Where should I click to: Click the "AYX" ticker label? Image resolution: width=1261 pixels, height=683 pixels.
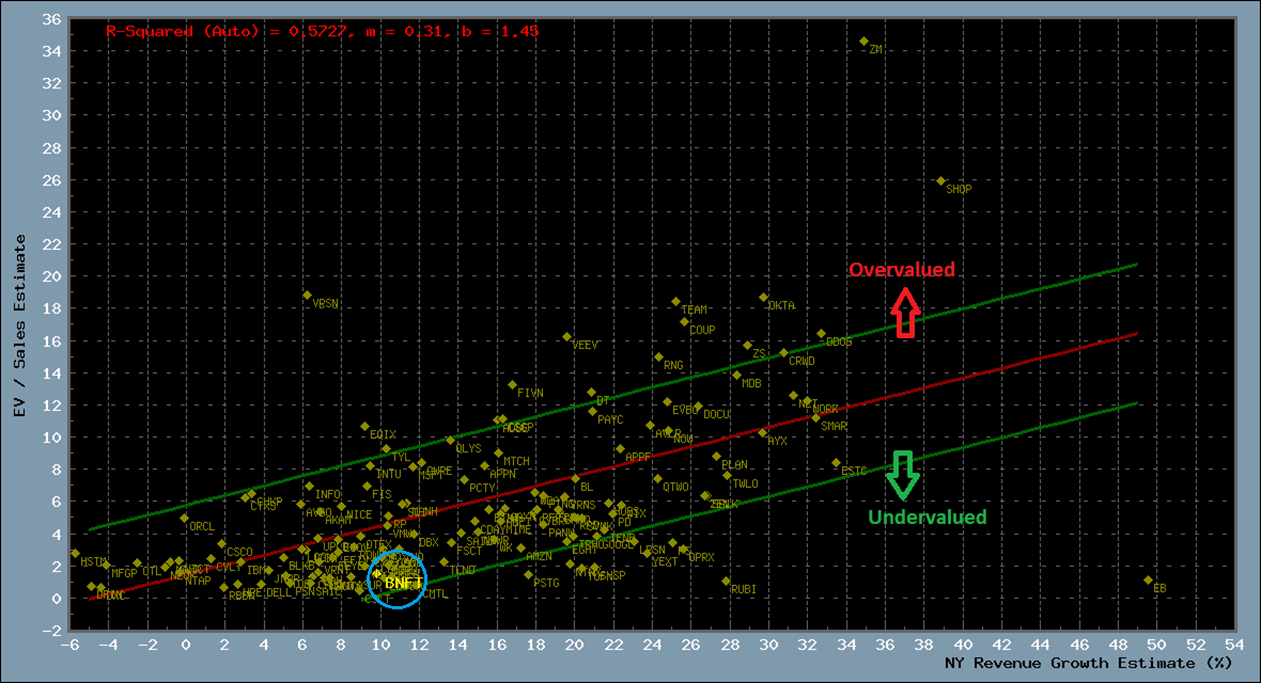coord(778,441)
